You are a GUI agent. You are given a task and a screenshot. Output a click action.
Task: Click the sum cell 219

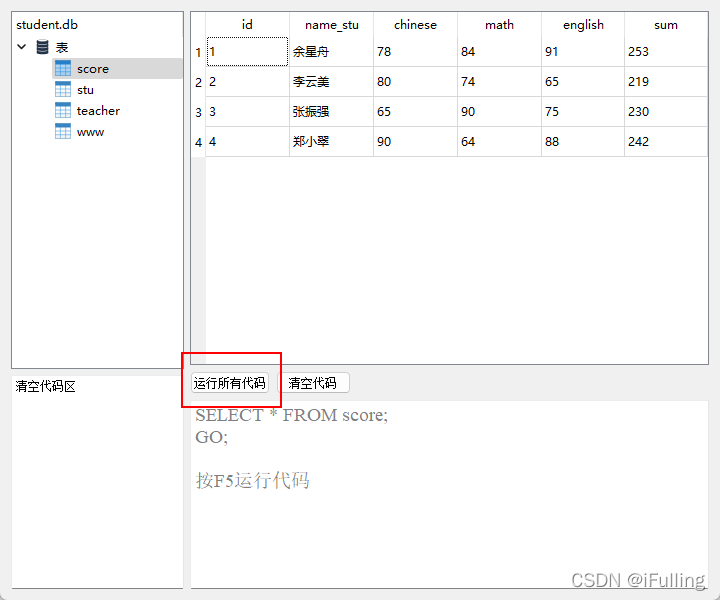(x=666, y=82)
